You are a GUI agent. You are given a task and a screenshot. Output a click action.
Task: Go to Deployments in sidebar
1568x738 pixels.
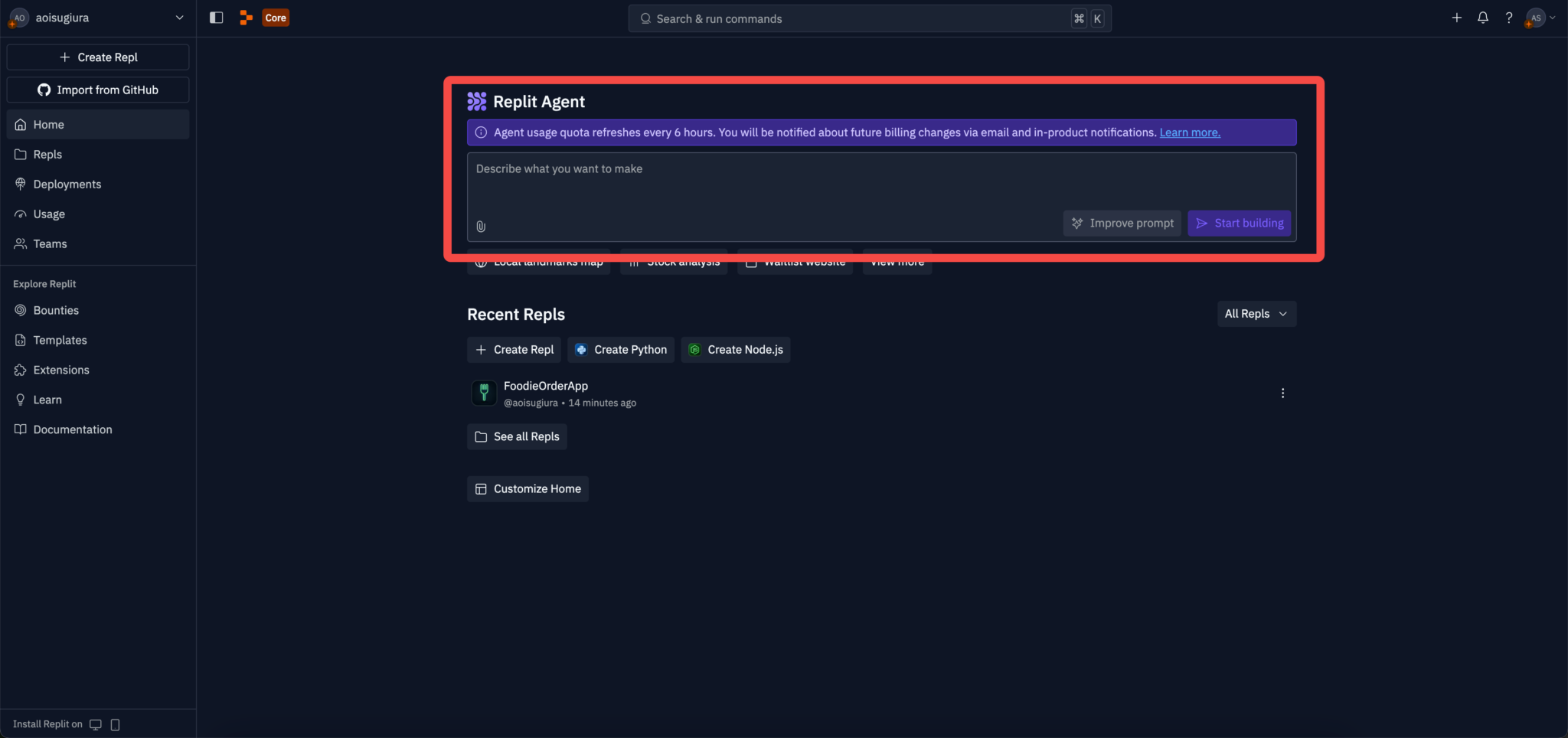click(67, 184)
